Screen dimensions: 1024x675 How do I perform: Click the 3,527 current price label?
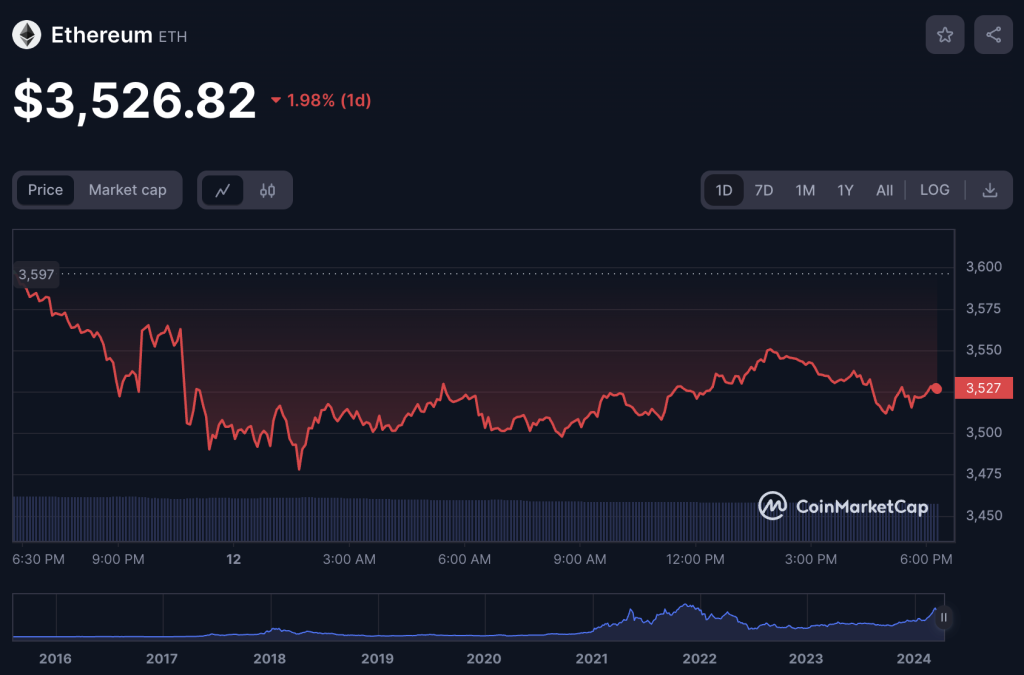tap(984, 388)
